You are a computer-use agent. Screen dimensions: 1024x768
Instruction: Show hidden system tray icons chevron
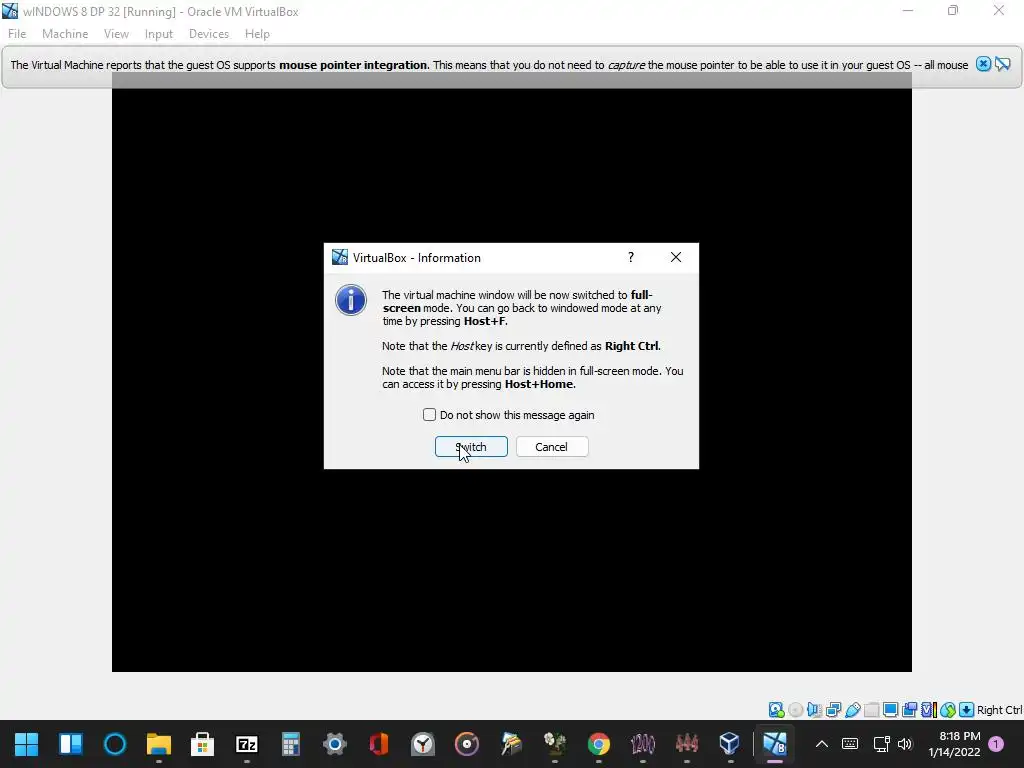click(x=822, y=744)
